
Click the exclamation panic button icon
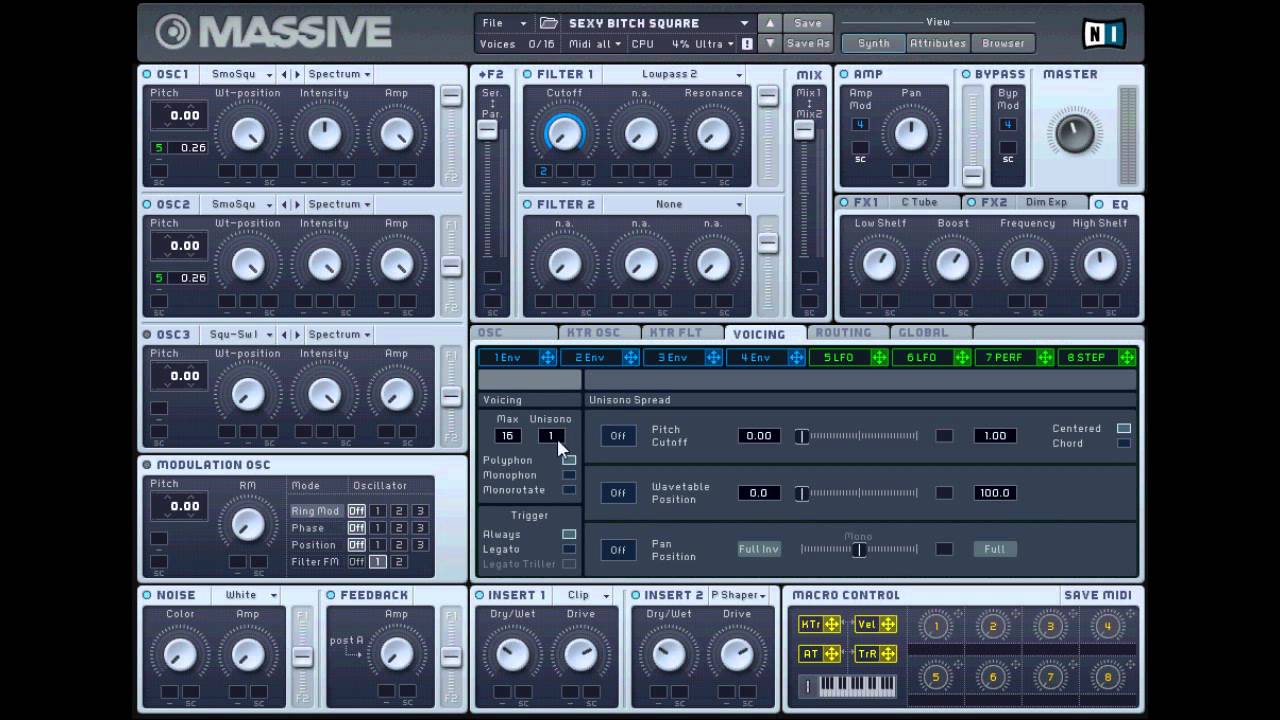[x=747, y=44]
